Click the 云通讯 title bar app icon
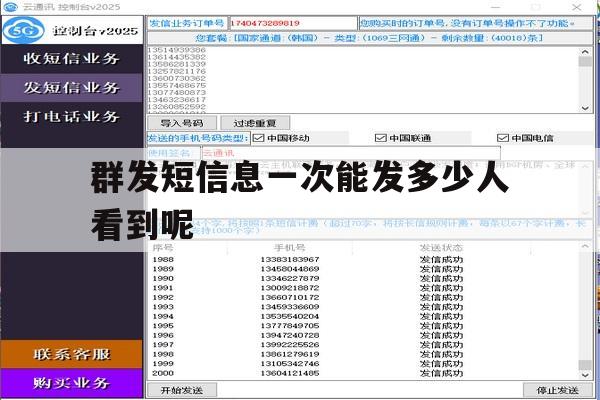The height and width of the screenshot is (400, 600). click(10, 7)
